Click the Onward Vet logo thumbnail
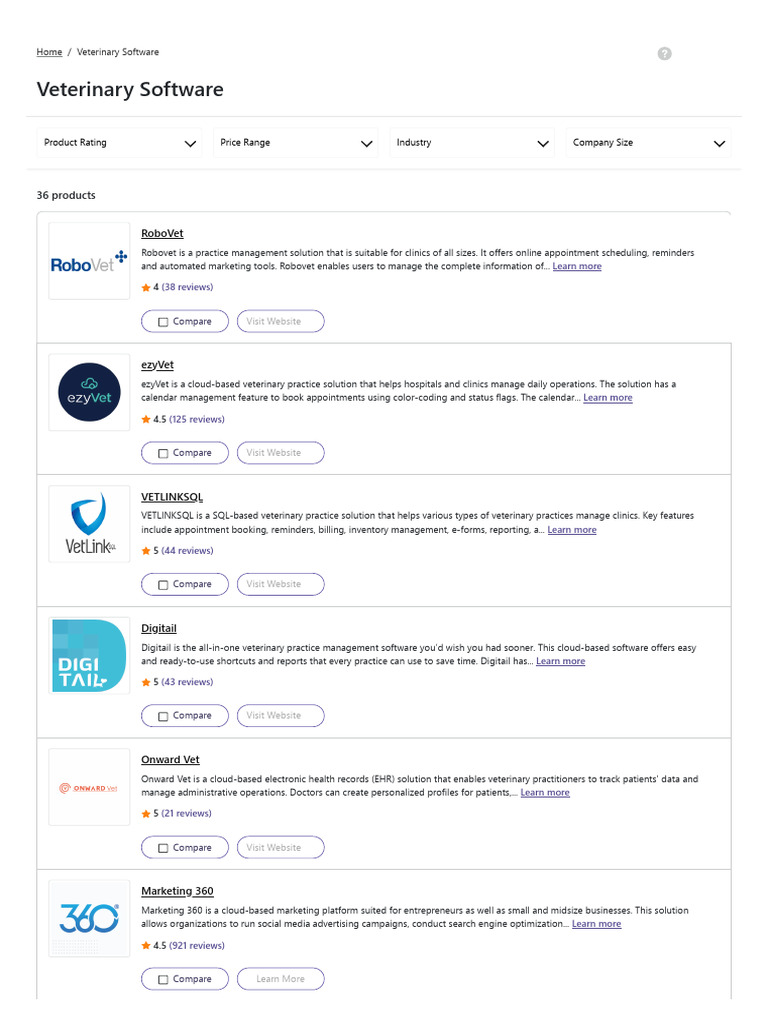Screen dimensions: 768x1024 coord(89,787)
